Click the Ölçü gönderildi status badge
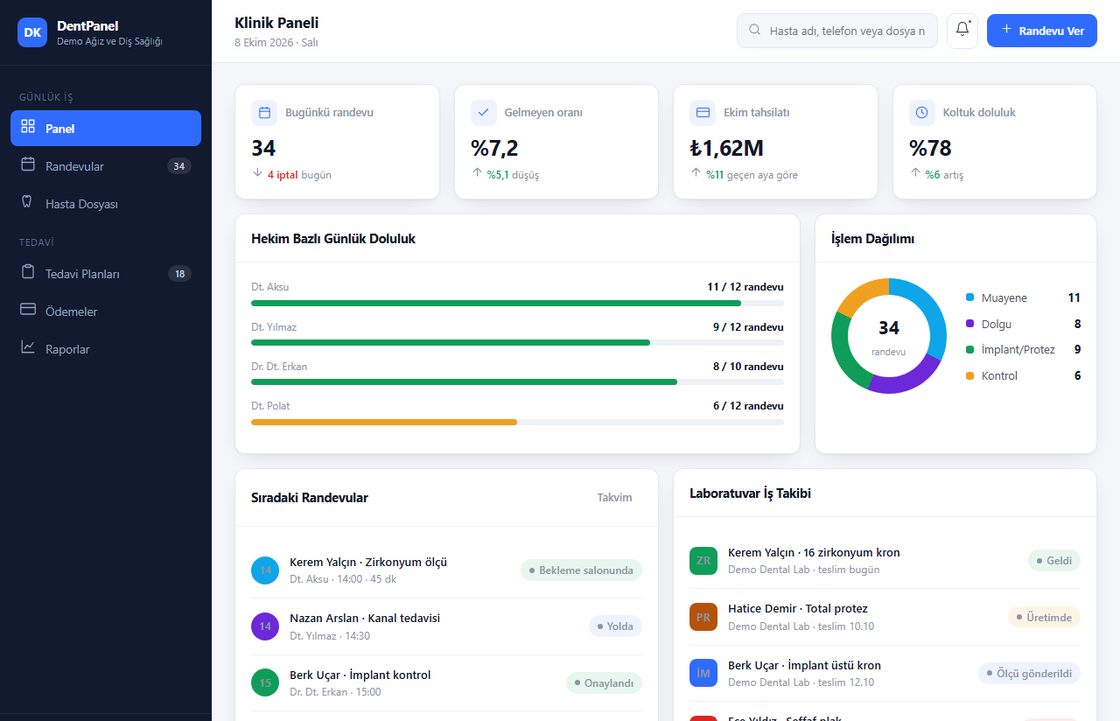This screenshot has width=1120, height=721. [x=1029, y=673]
